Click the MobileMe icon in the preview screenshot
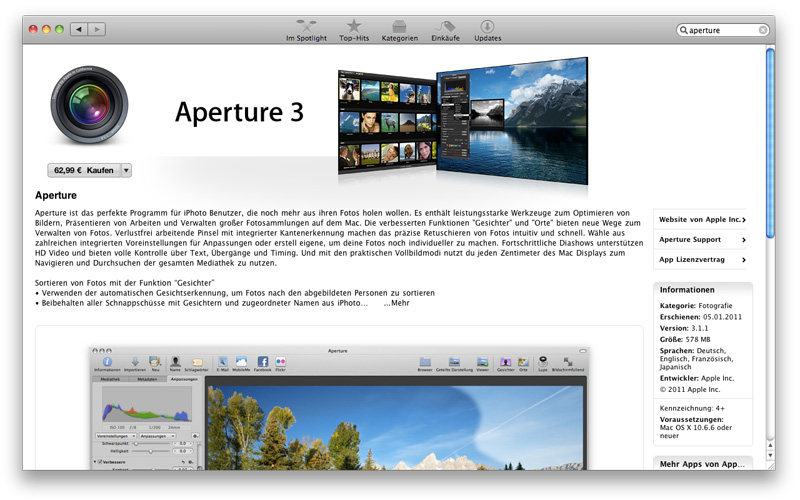The width and height of the screenshot is (800, 500). pos(241,364)
